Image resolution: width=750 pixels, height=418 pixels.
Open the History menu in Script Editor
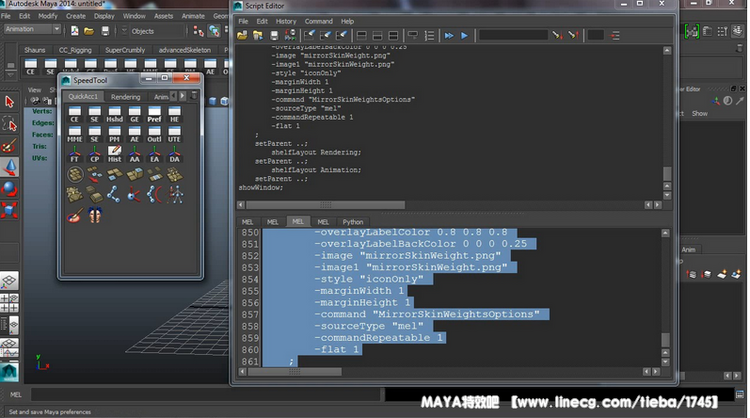point(286,21)
